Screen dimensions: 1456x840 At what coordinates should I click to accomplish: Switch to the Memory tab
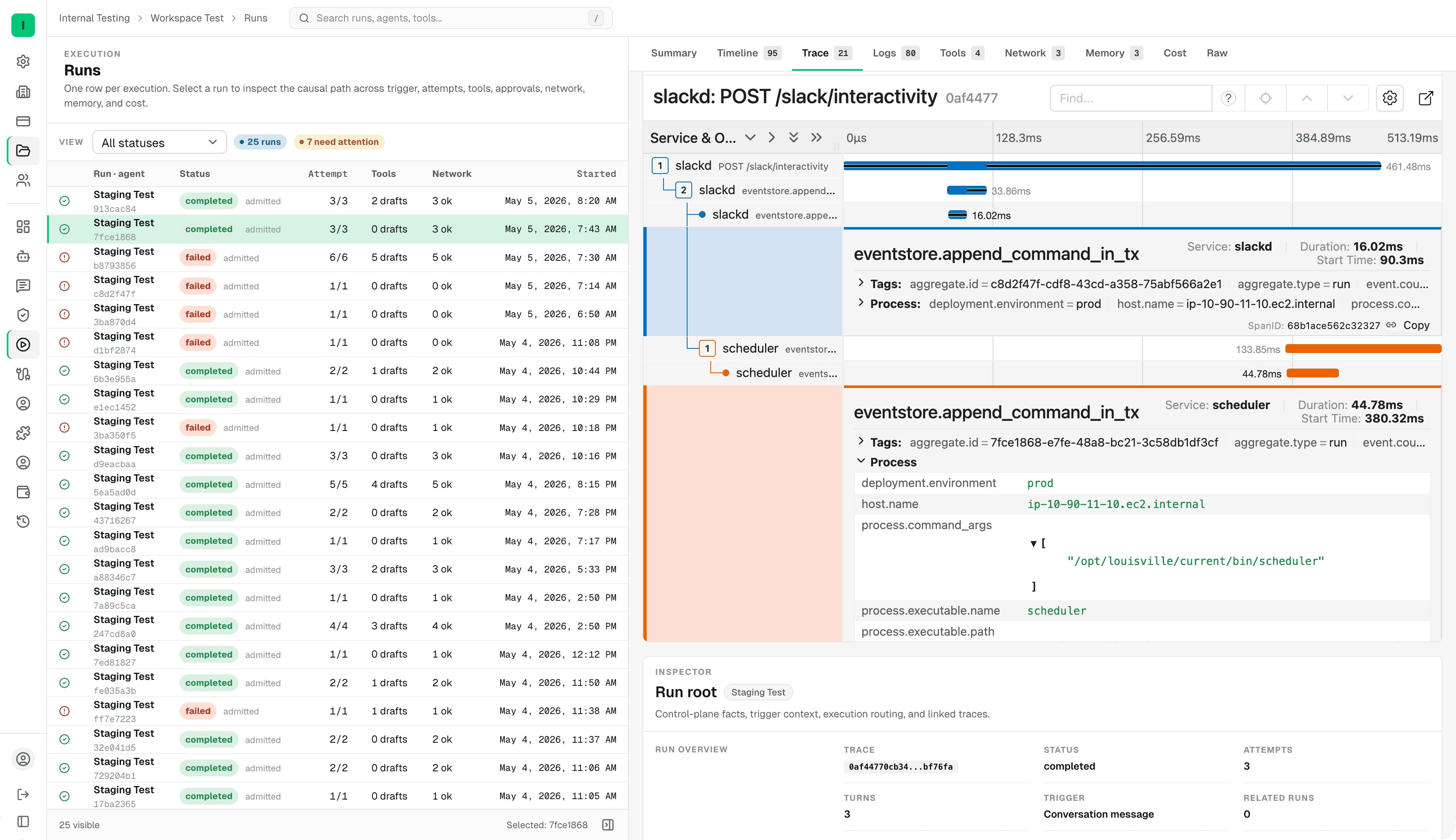tap(1113, 53)
